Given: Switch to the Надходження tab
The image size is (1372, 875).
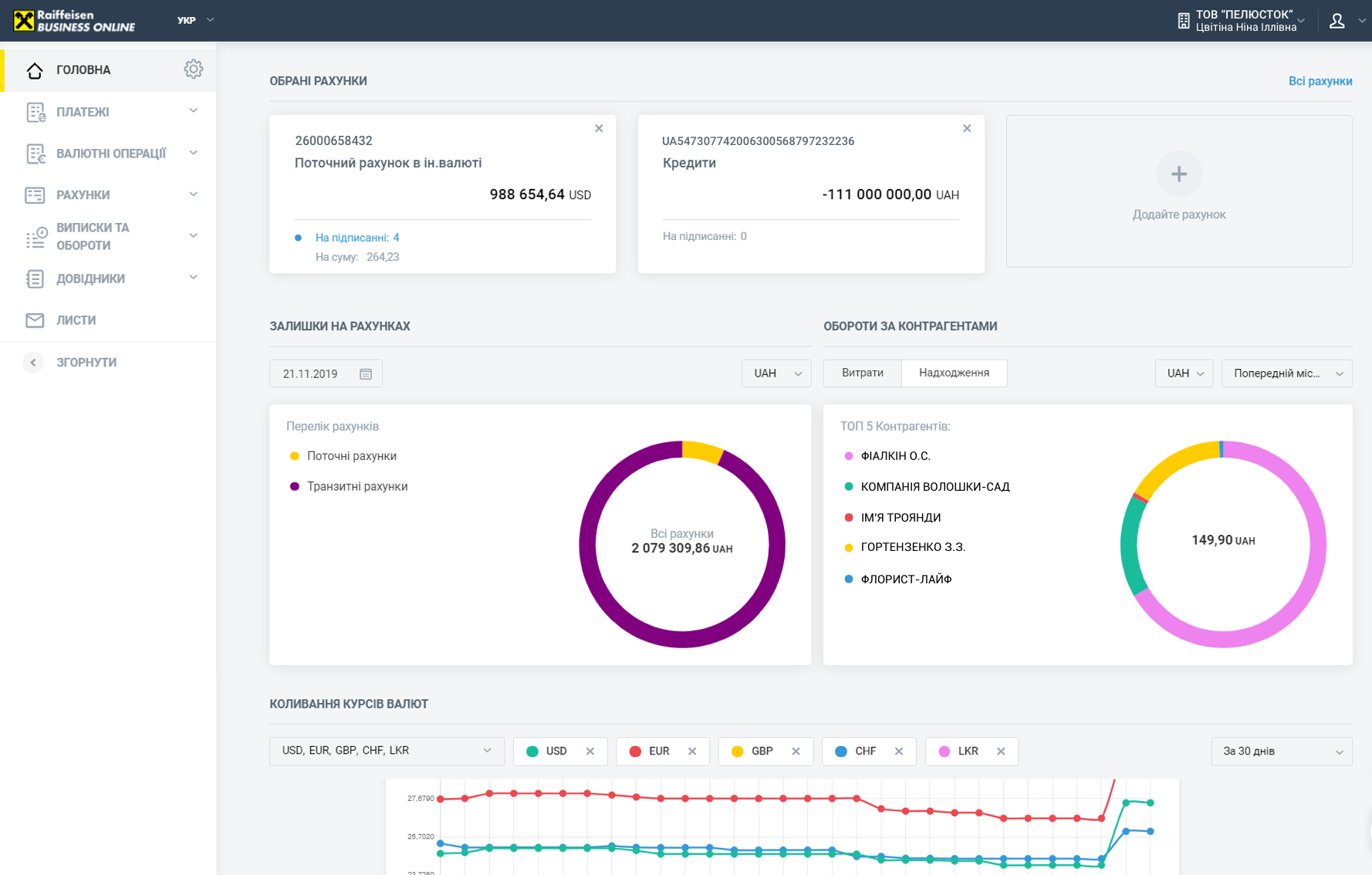Looking at the screenshot, I should 954,373.
